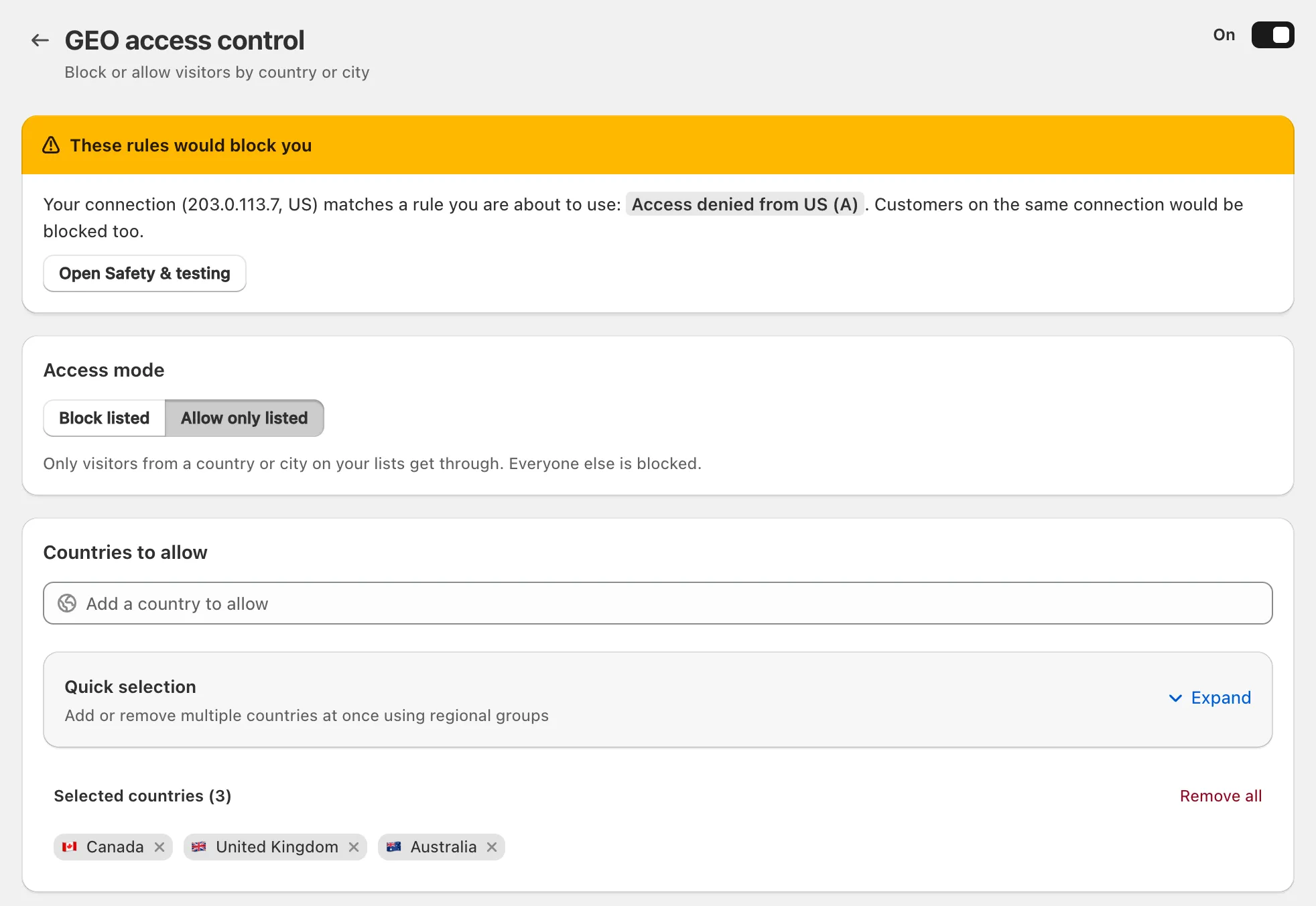This screenshot has height=906, width=1316.
Task: Focus the Add a country to allow field
Action: (658, 603)
